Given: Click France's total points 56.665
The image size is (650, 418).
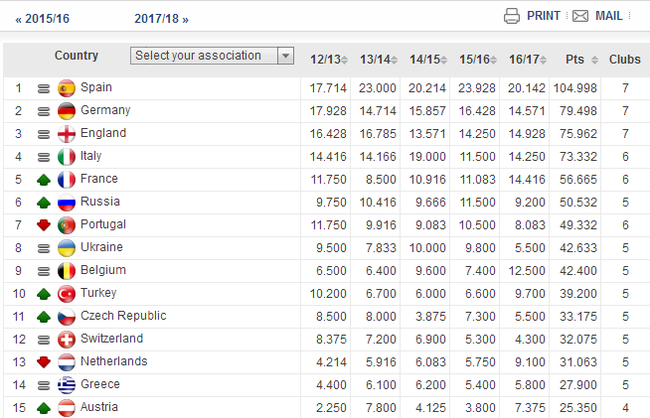Looking at the screenshot, I should 578,180.
